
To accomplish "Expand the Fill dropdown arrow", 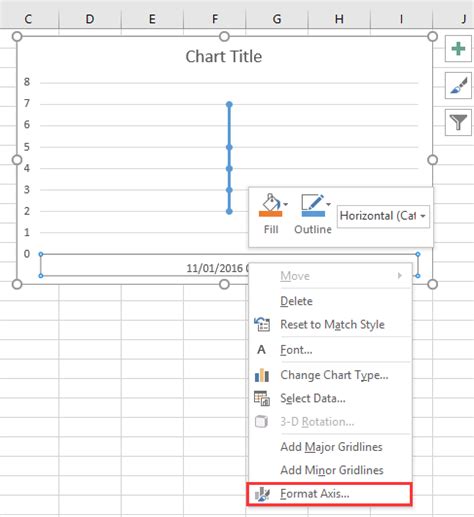I will 286,204.
